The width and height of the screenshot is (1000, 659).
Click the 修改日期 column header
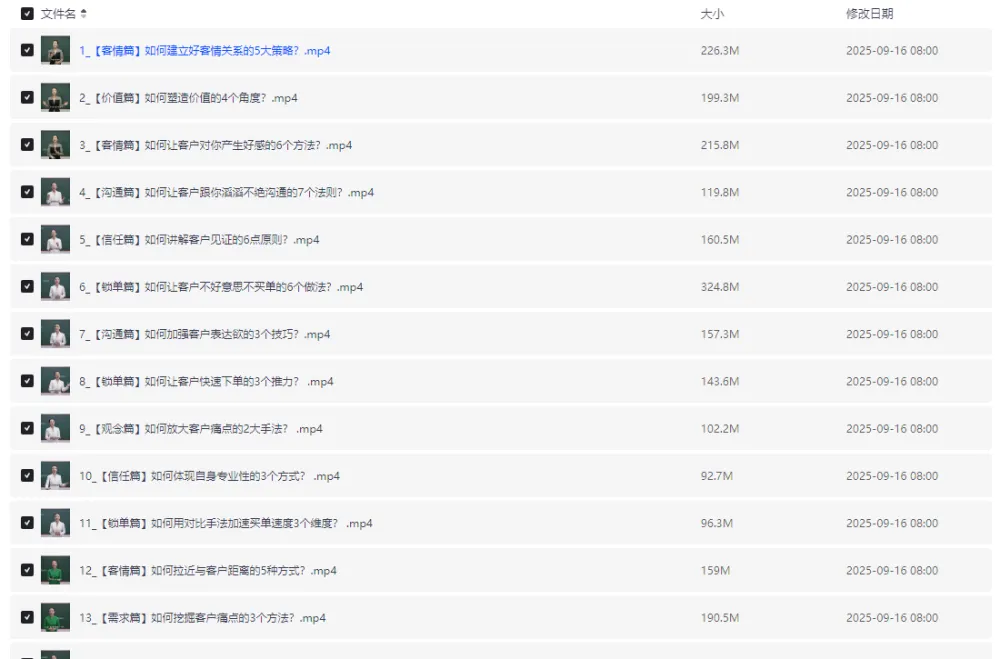coord(869,14)
